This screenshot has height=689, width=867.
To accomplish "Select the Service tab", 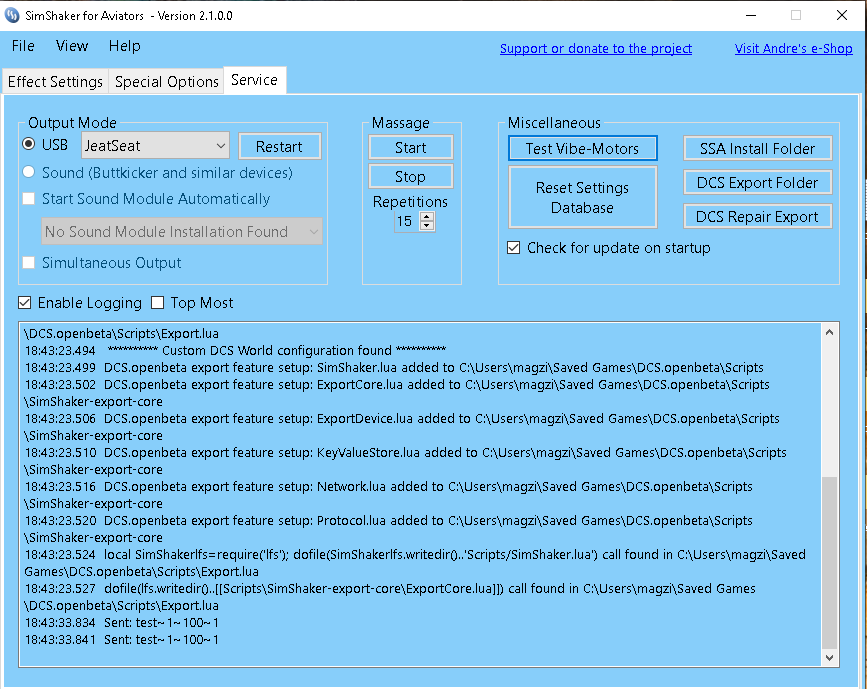I will [254, 80].
